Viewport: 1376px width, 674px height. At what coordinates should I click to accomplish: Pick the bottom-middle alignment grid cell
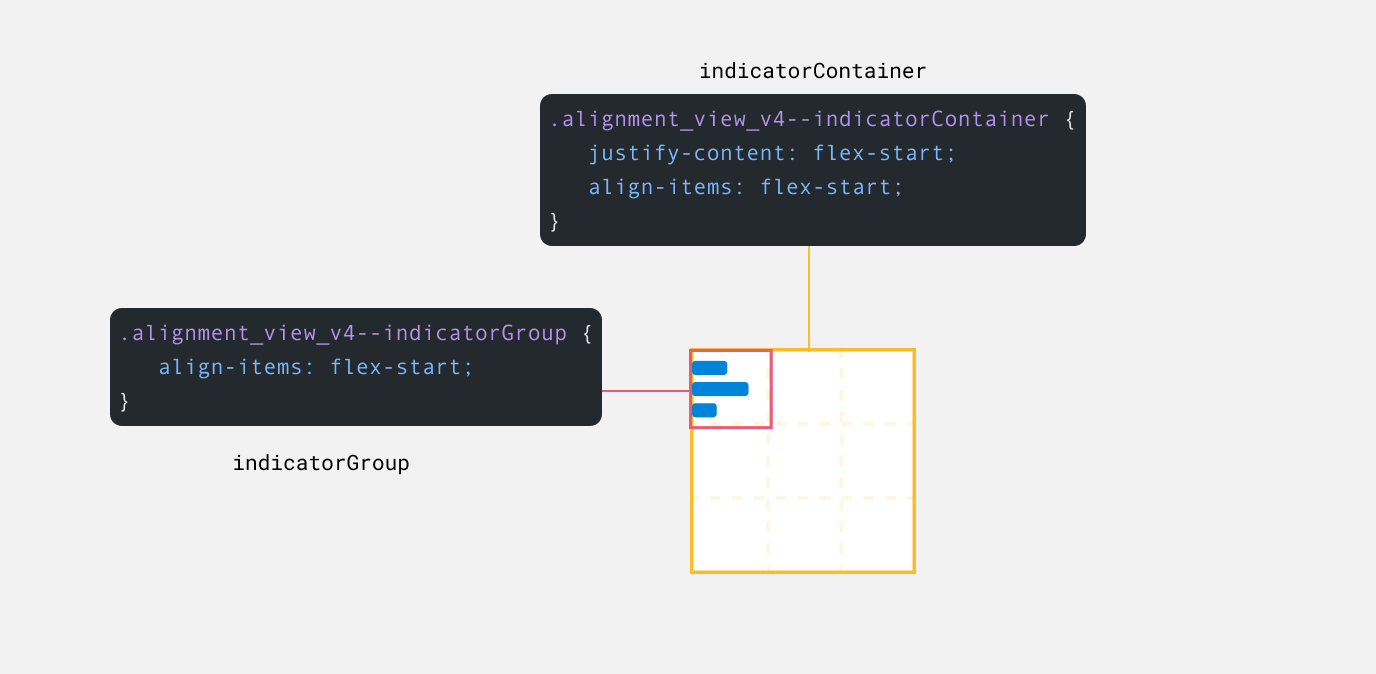click(x=804, y=534)
